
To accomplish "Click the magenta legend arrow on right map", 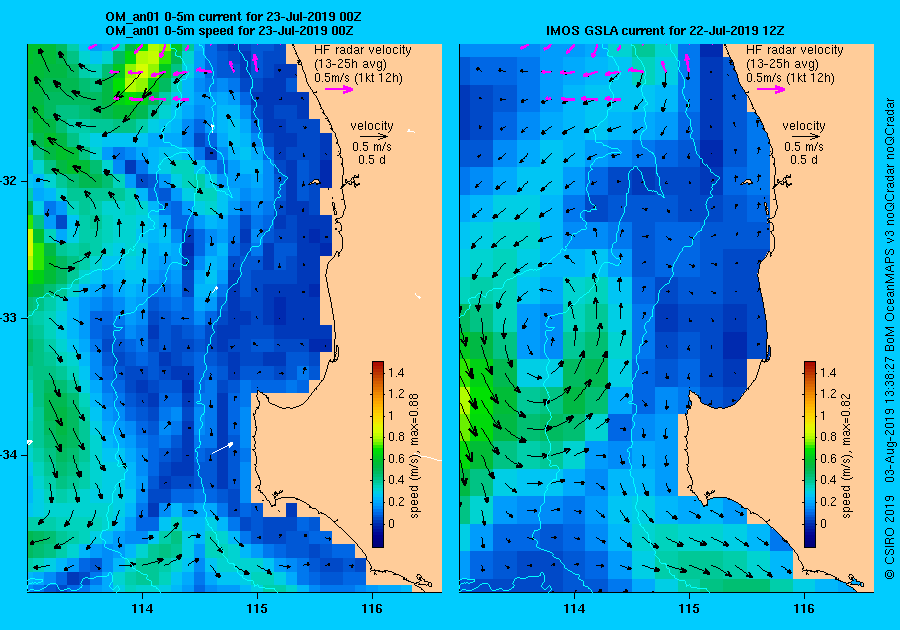I will click(771, 89).
